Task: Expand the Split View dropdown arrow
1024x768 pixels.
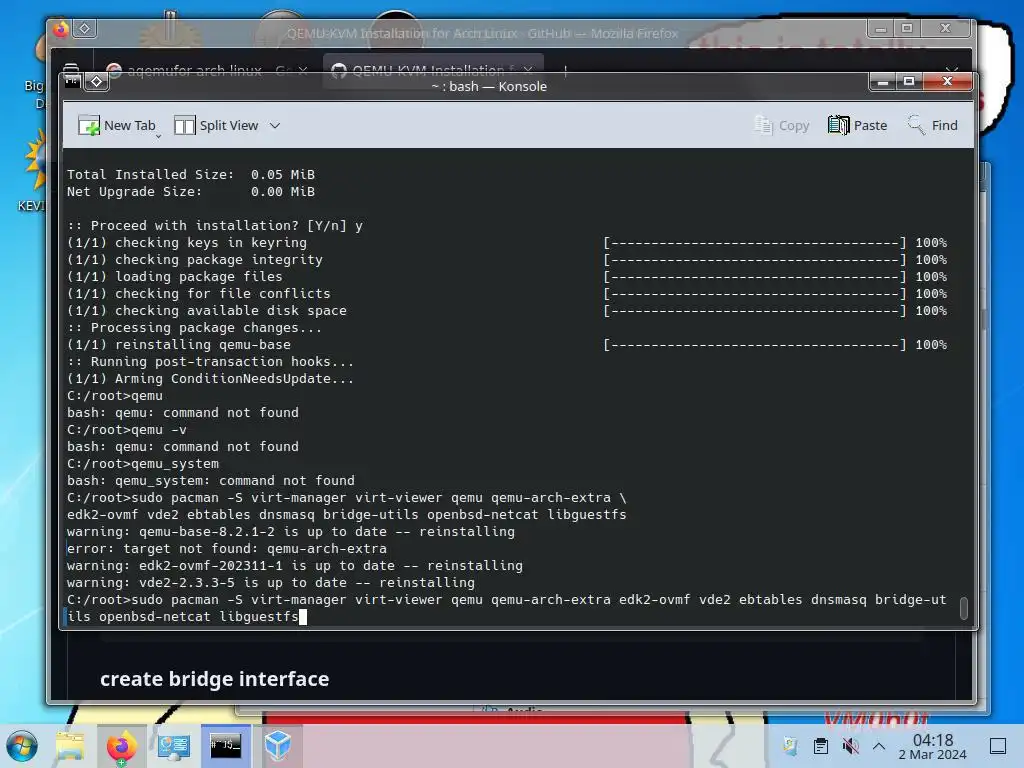Action: pyautogui.click(x=275, y=125)
